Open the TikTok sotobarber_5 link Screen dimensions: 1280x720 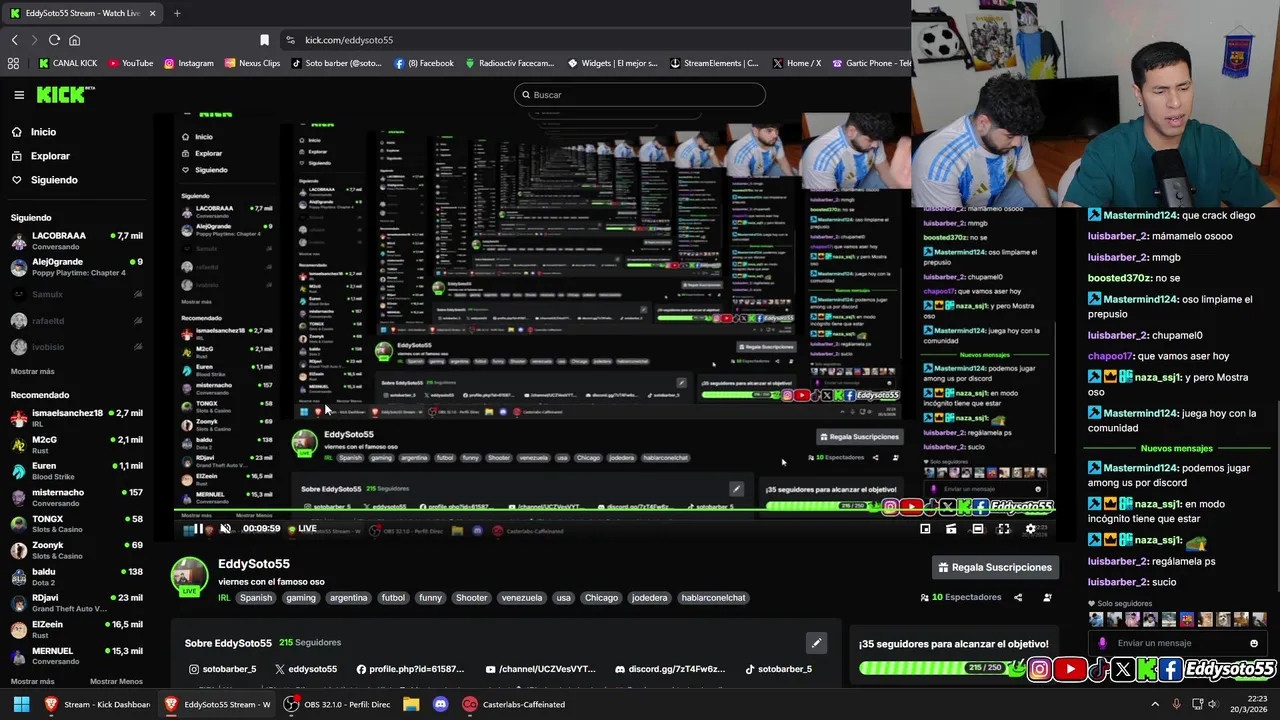(778, 669)
